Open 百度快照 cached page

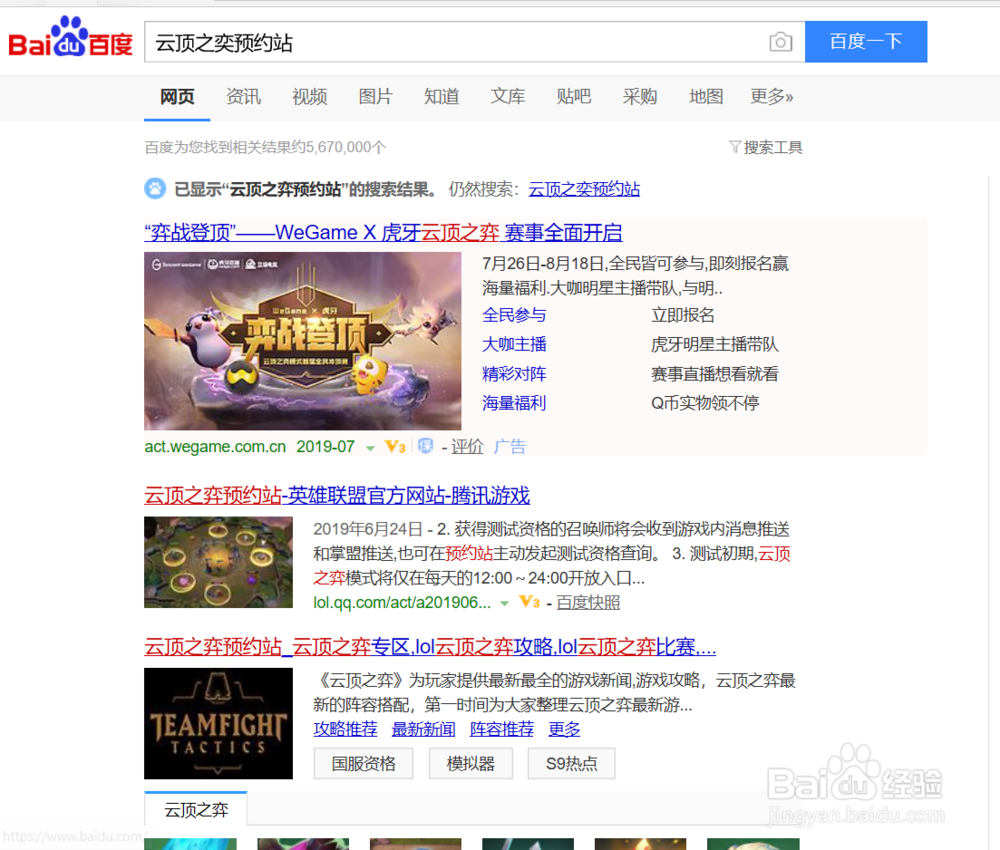coord(588,602)
